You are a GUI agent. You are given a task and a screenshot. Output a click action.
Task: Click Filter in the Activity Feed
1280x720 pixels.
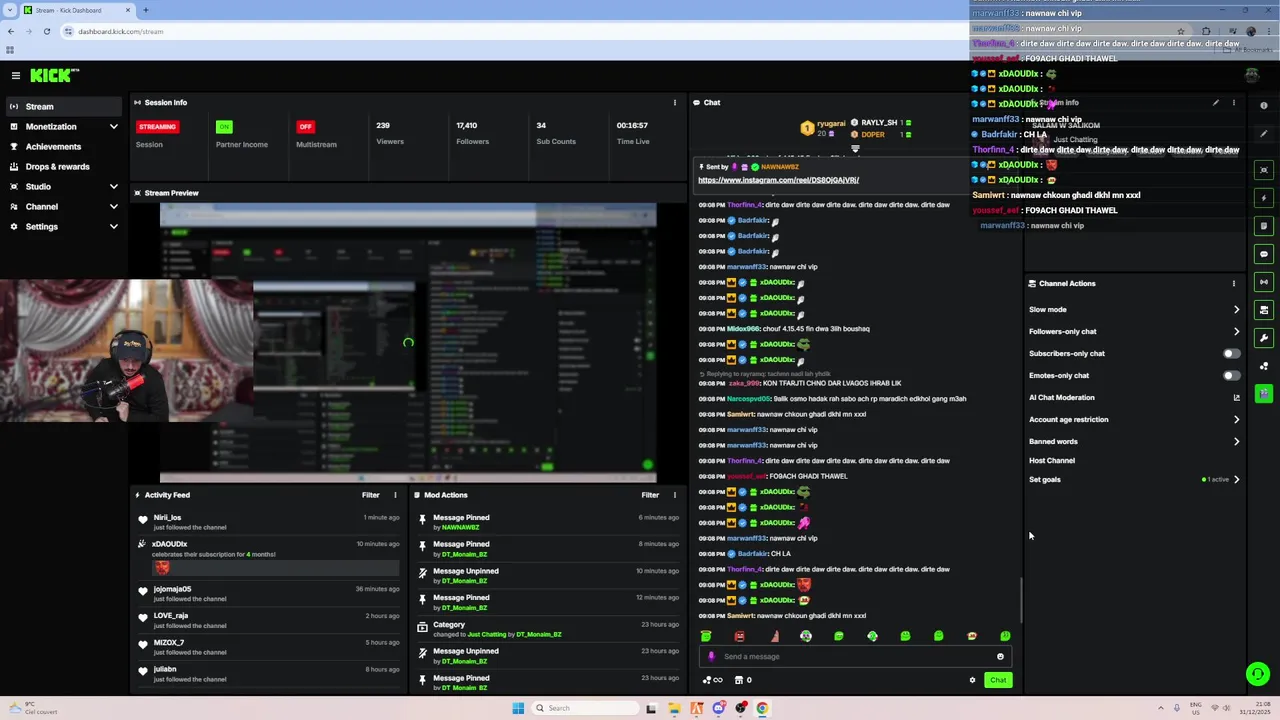click(370, 495)
